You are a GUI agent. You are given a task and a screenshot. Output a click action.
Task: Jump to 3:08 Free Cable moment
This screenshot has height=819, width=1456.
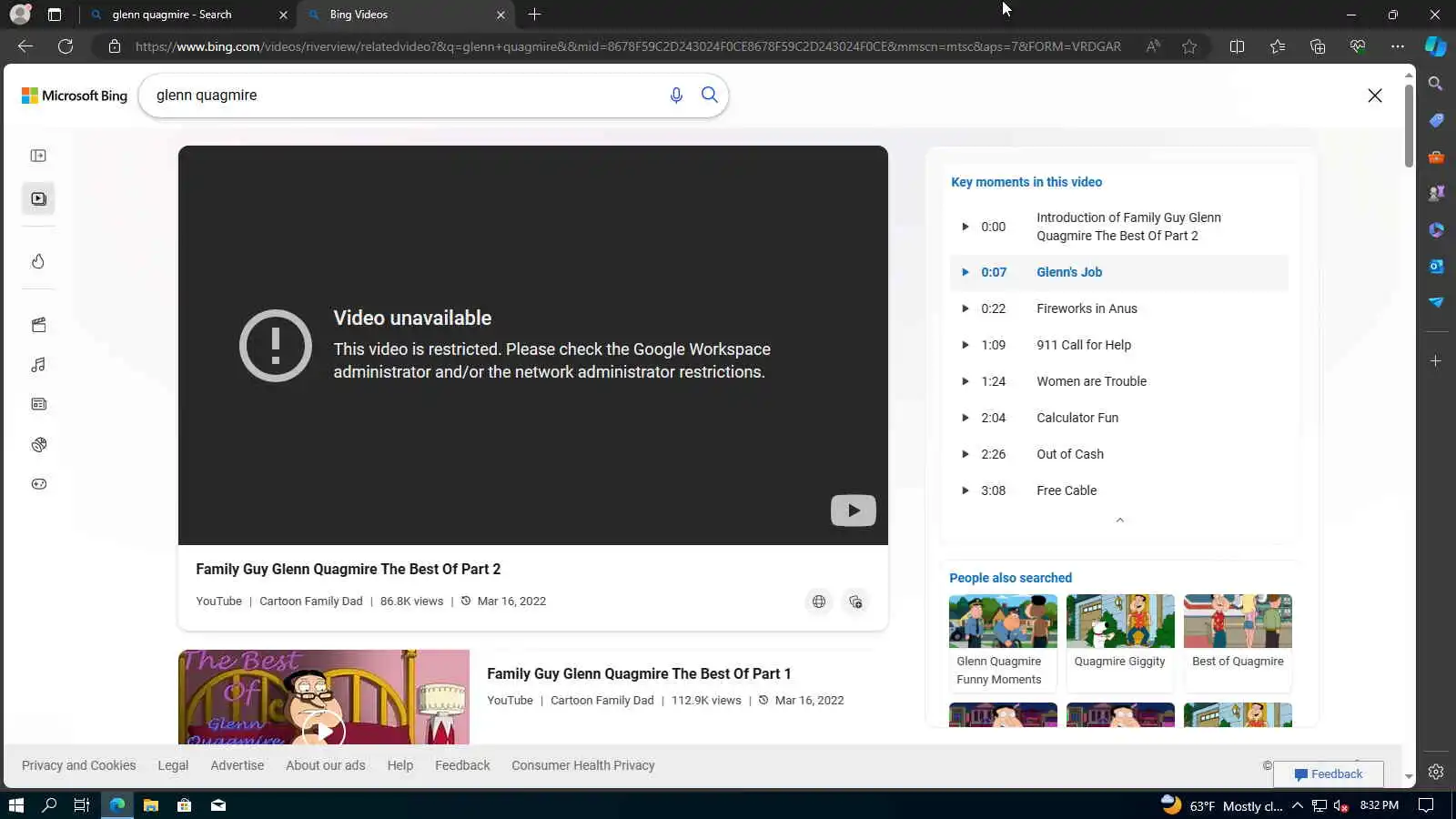tap(1119, 490)
